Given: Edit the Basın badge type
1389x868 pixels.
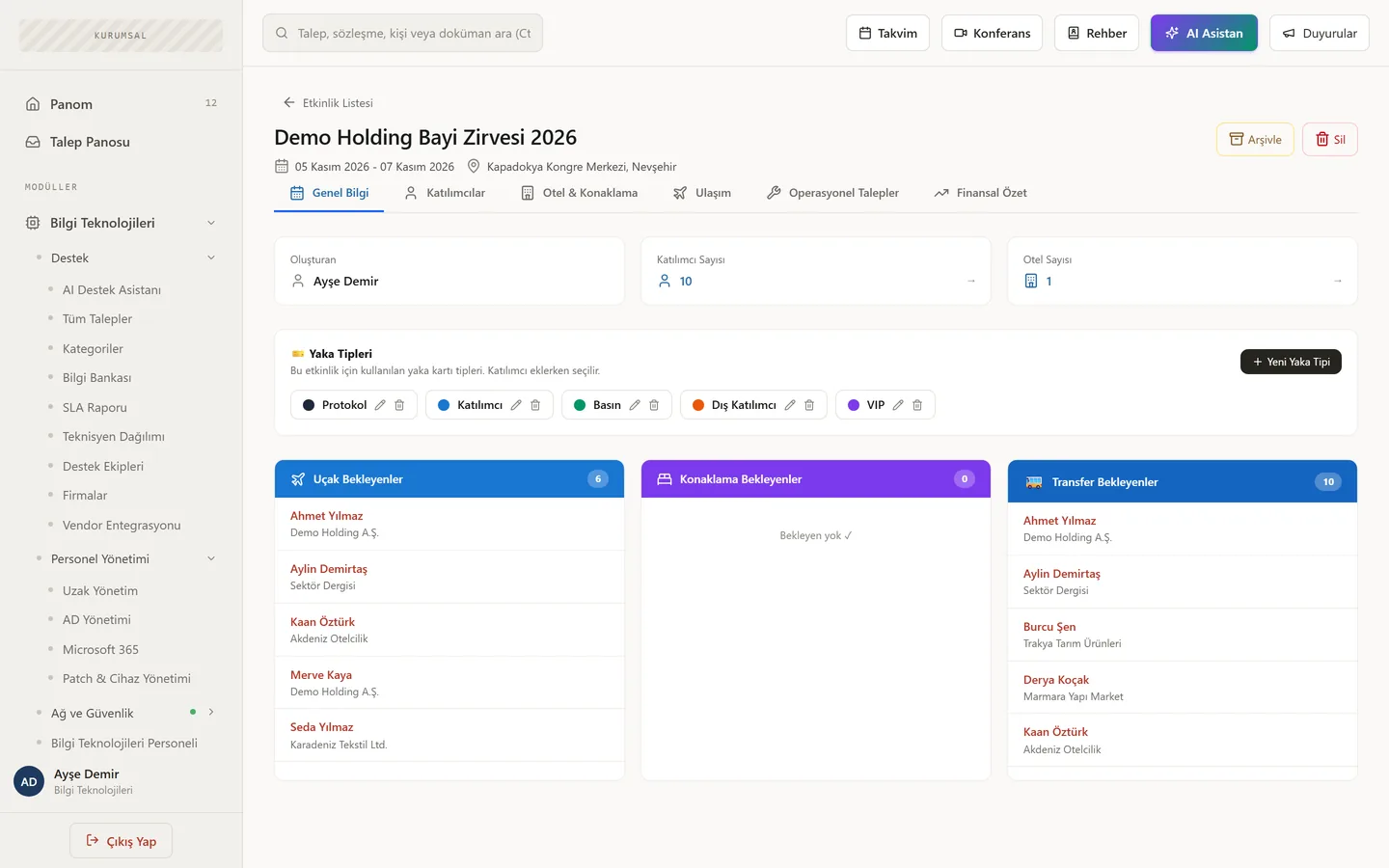Looking at the screenshot, I should 635,405.
